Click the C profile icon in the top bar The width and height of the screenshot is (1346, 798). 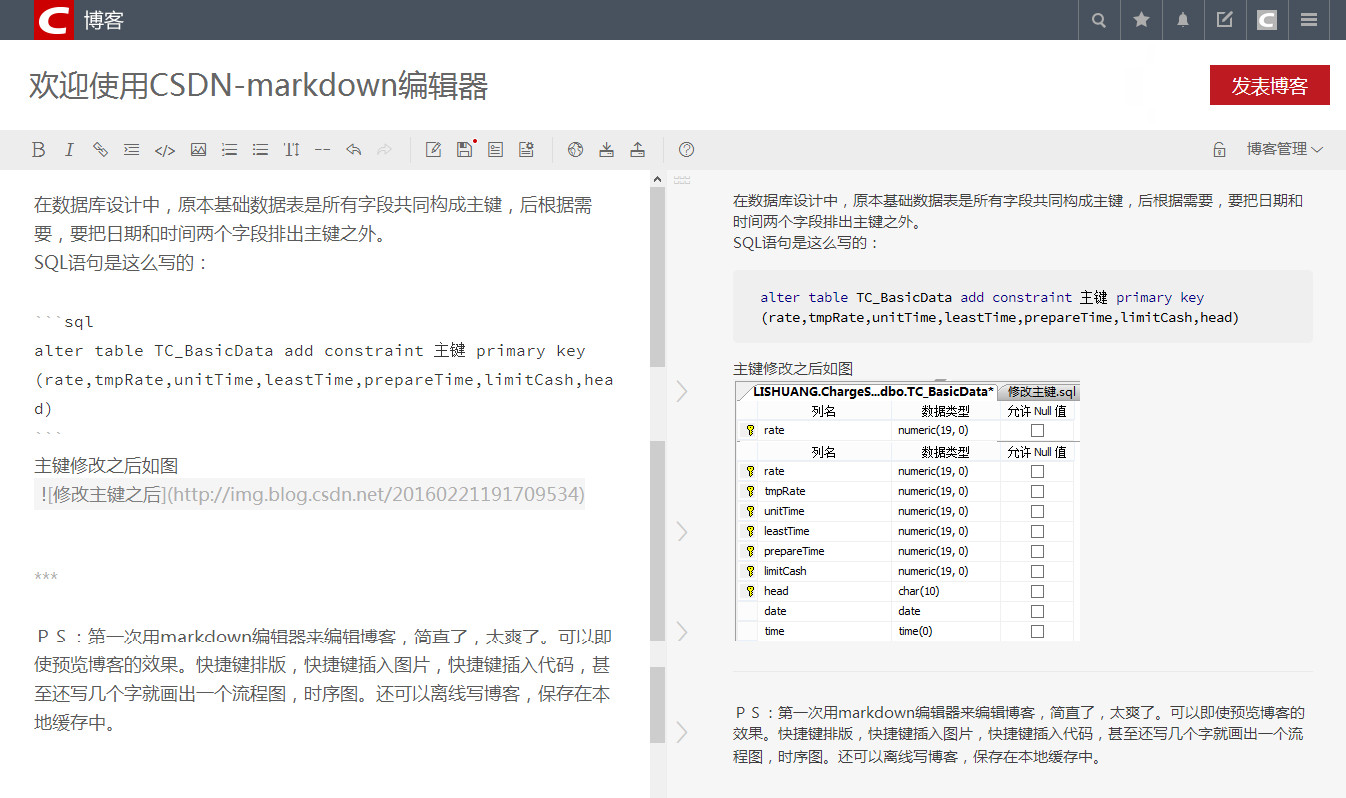click(x=1267, y=20)
